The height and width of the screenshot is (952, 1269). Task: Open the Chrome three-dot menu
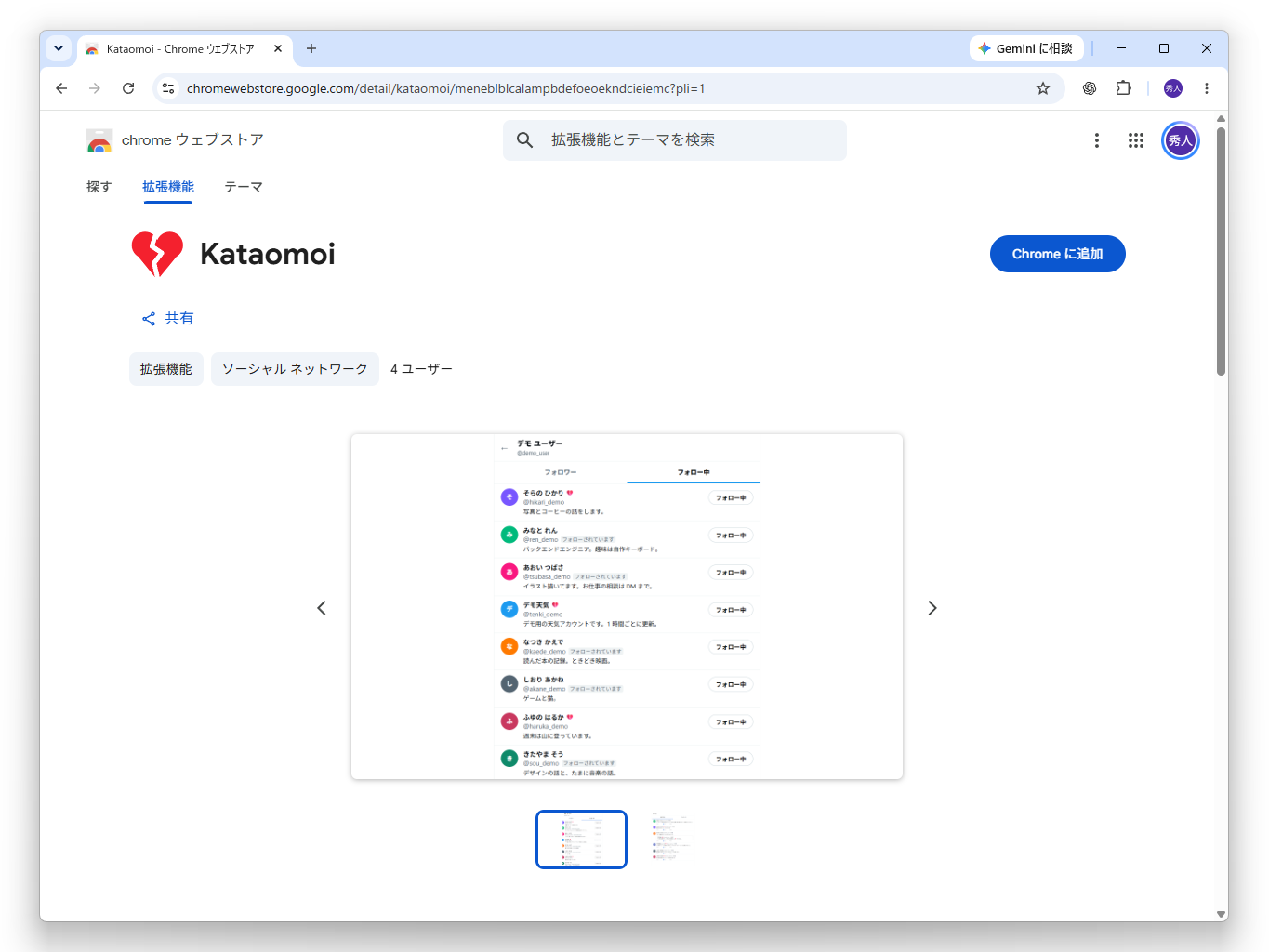1207,88
